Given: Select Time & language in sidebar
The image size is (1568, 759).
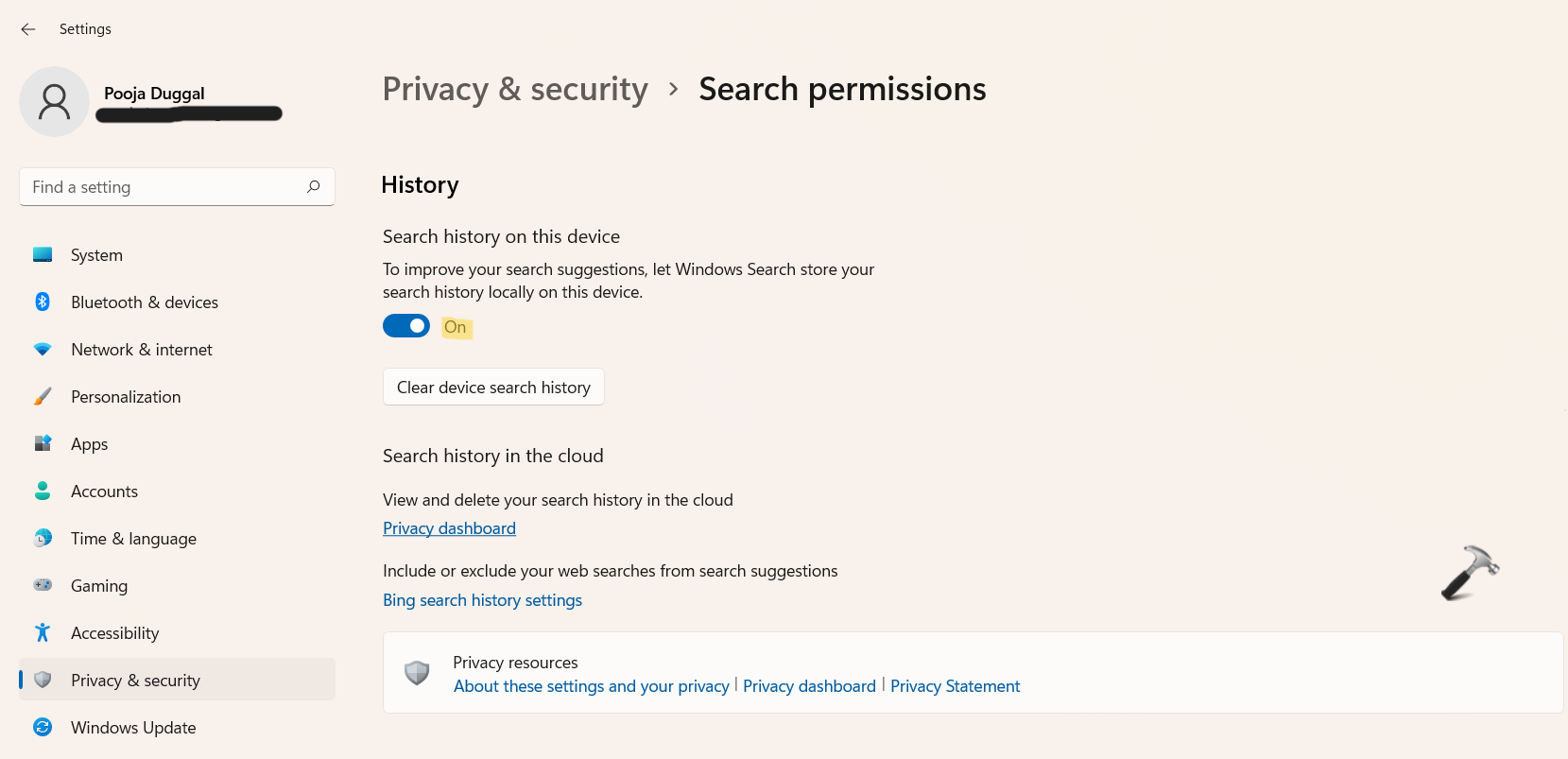Looking at the screenshot, I should click(133, 539).
